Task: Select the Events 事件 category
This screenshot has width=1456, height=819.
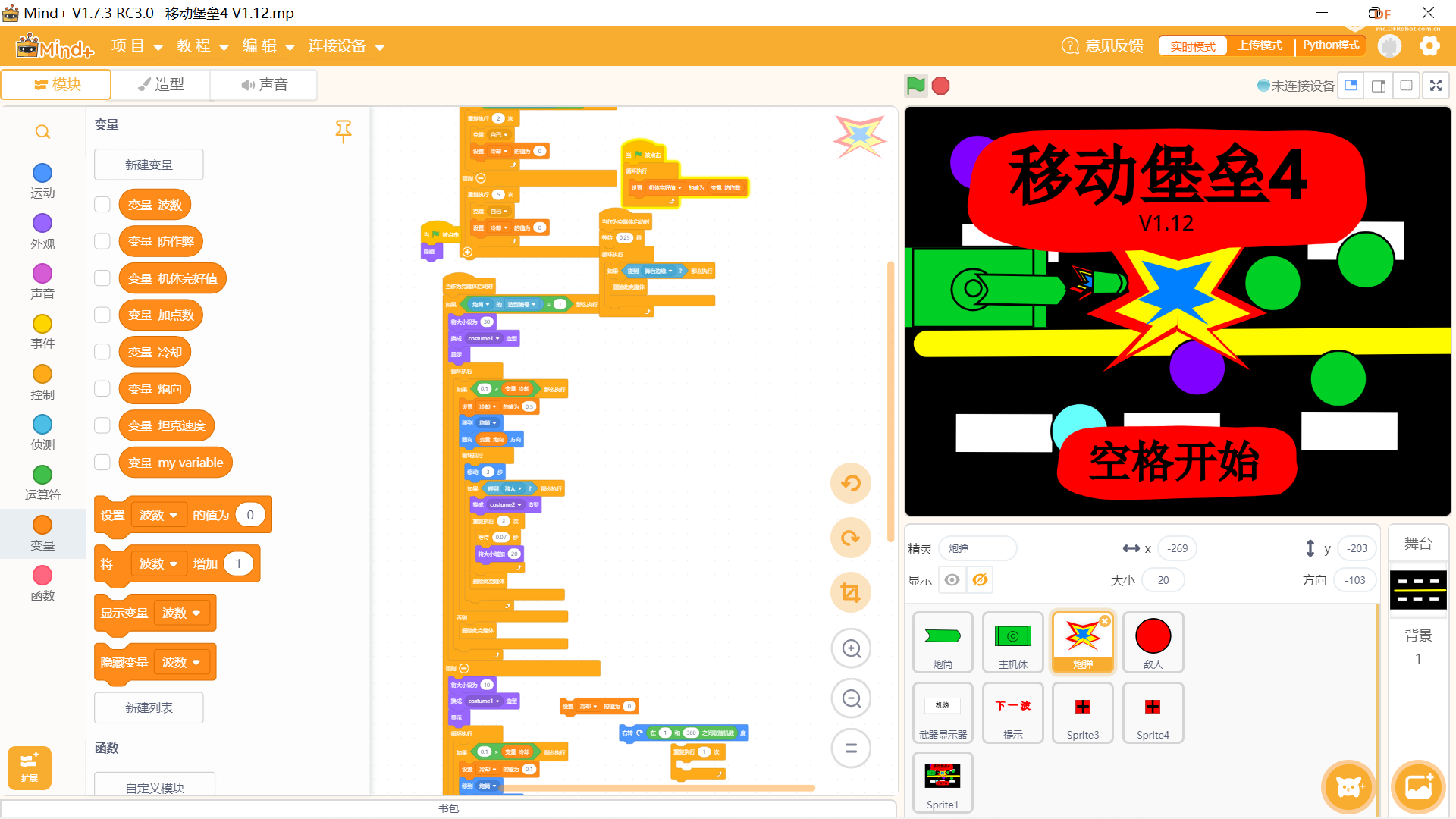Action: tap(42, 332)
